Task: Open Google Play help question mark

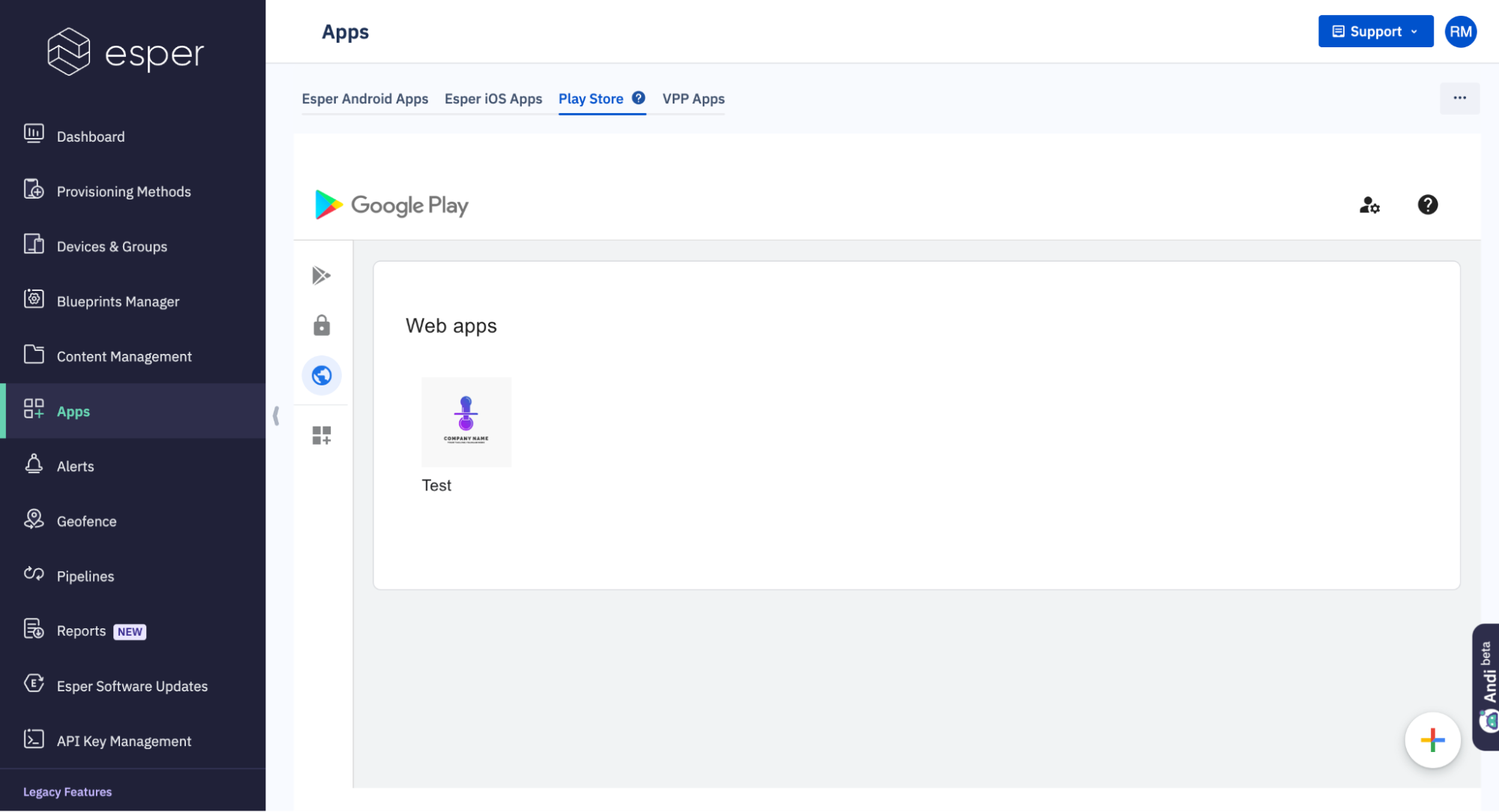Action: pyautogui.click(x=1427, y=205)
